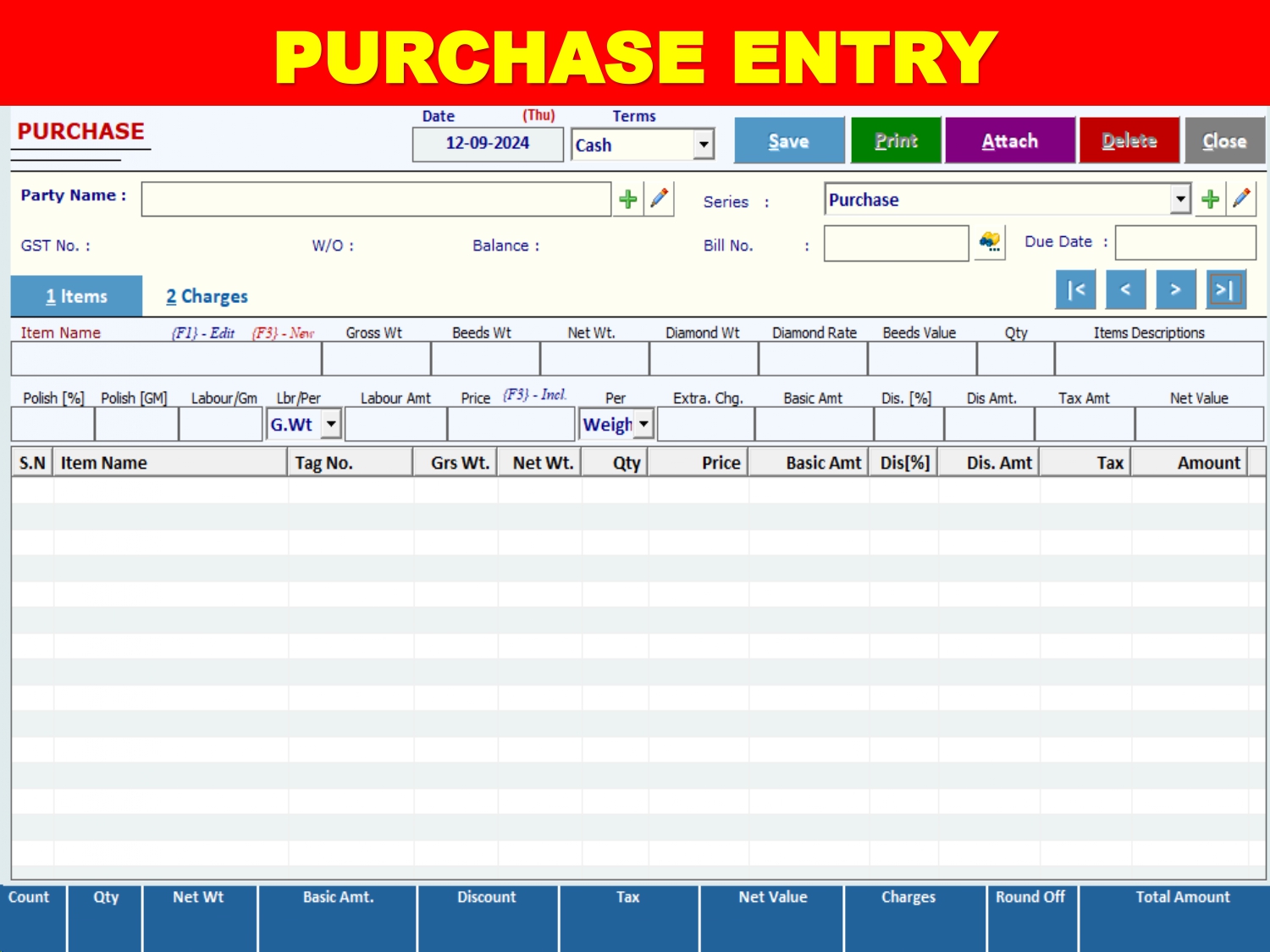Click in the Due Date field
The image size is (1270, 952).
[1184, 243]
